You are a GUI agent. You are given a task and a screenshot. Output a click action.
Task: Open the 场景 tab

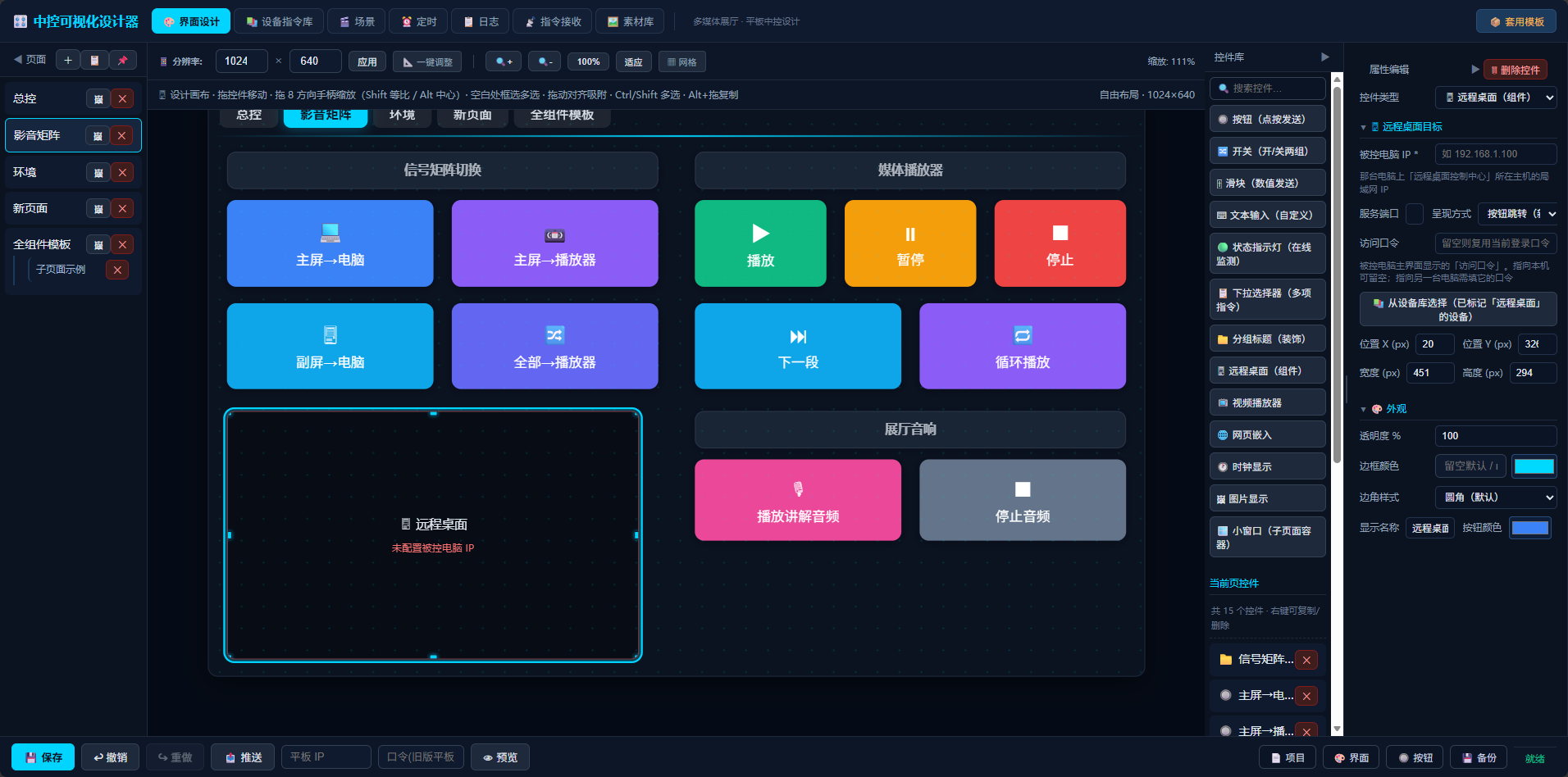pos(358,21)
